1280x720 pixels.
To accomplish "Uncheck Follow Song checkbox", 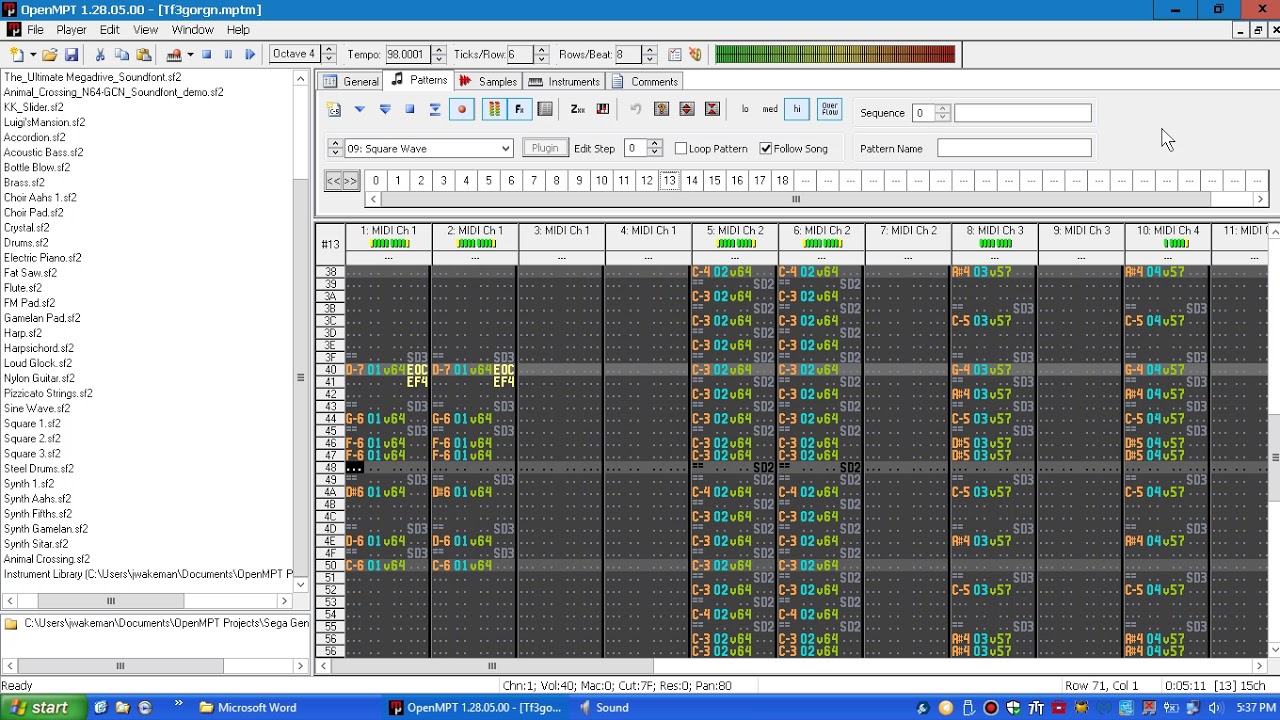I will pyautogui.click(x=766, y=148).
